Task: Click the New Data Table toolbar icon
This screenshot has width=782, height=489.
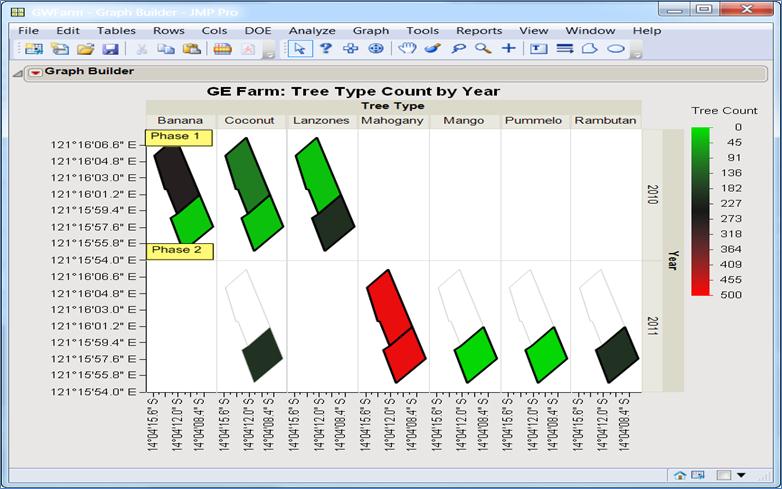Action: pos(34,49)
